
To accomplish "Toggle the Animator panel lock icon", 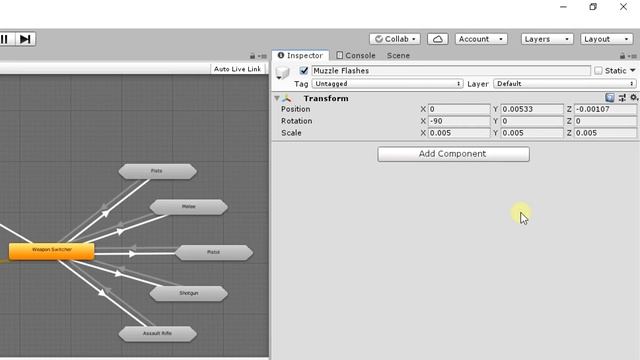I will pyautogui.click(x=252, y=56).
